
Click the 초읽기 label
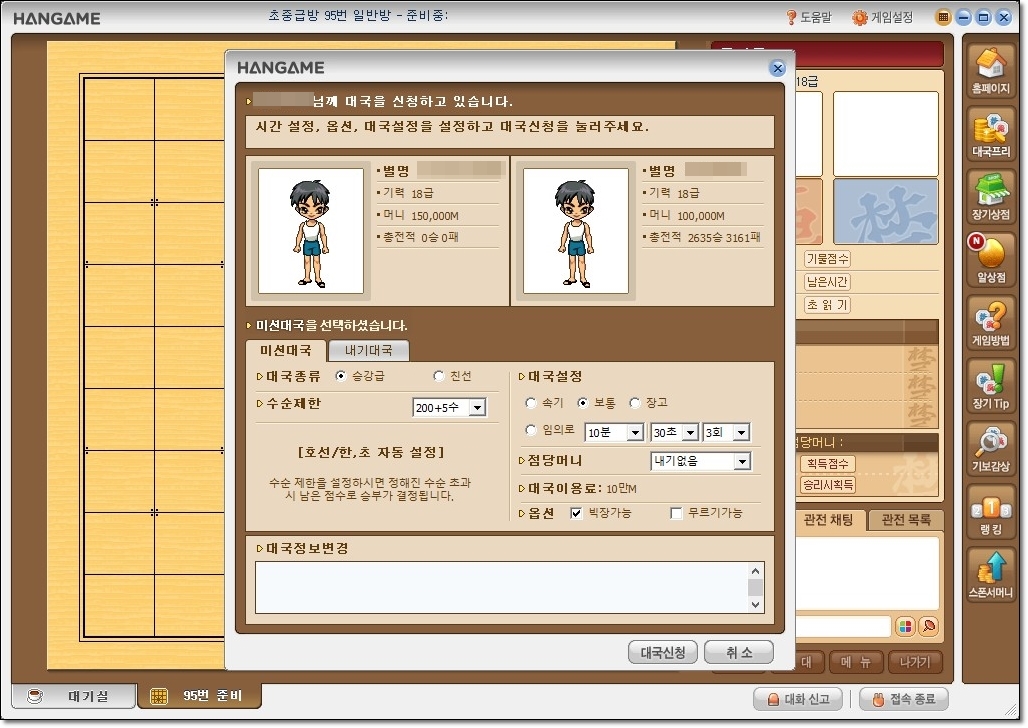(x=827, y=305)
